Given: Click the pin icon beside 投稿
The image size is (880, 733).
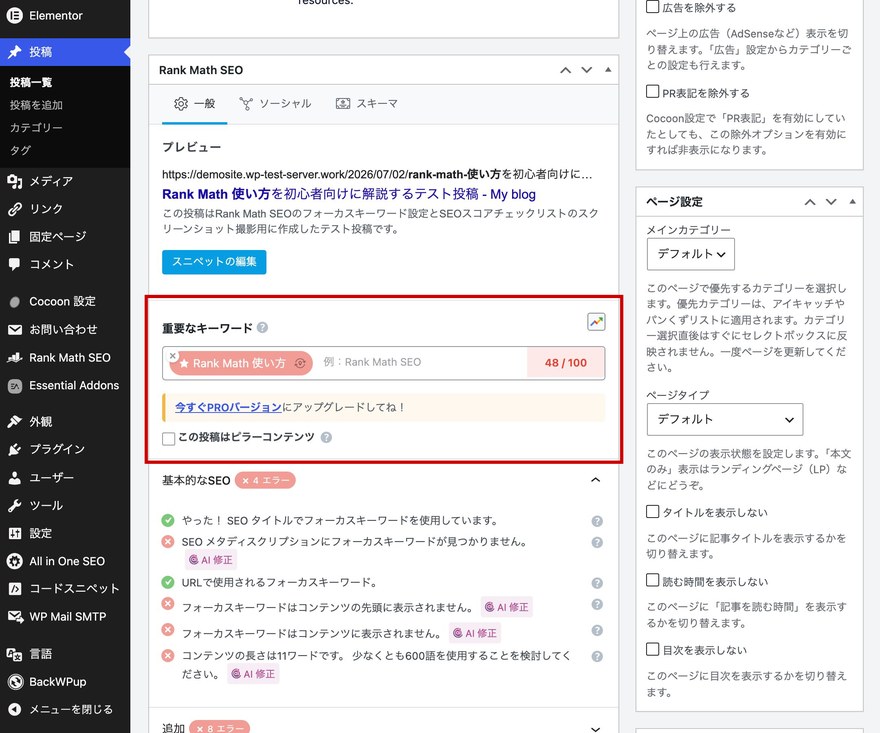Looking at the screenshot, I should pos(15,52).
